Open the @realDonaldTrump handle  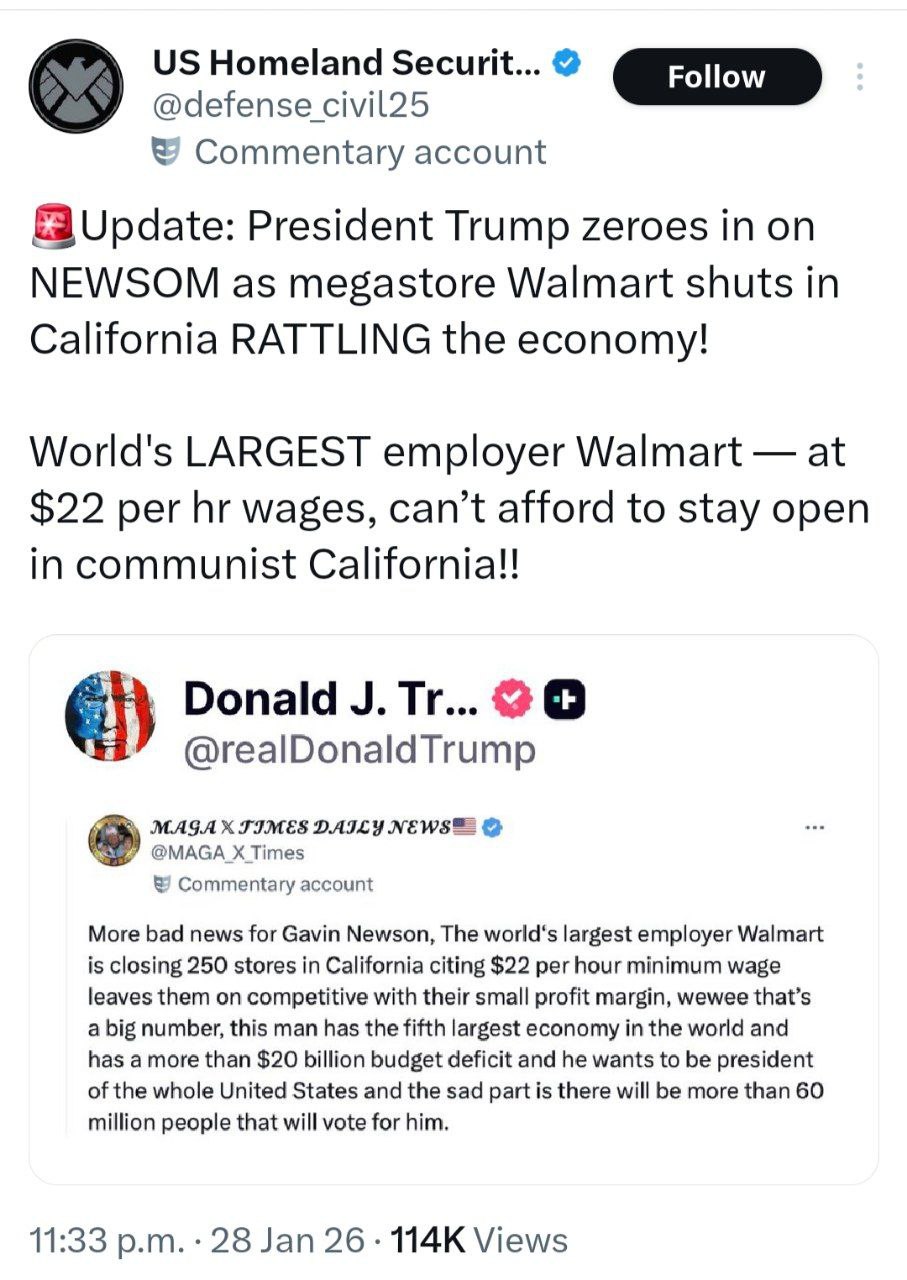tap(359, 749)
